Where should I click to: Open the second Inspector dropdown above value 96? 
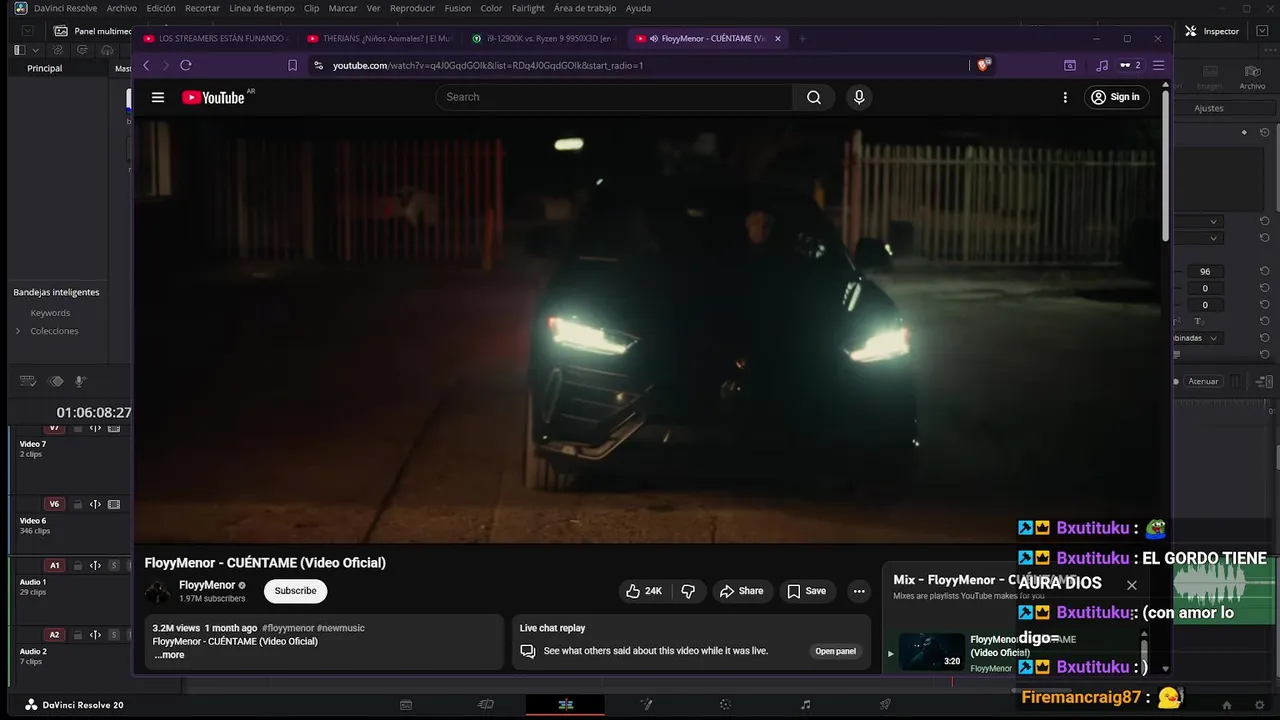pyautogui.click(x=1200, y=238)
